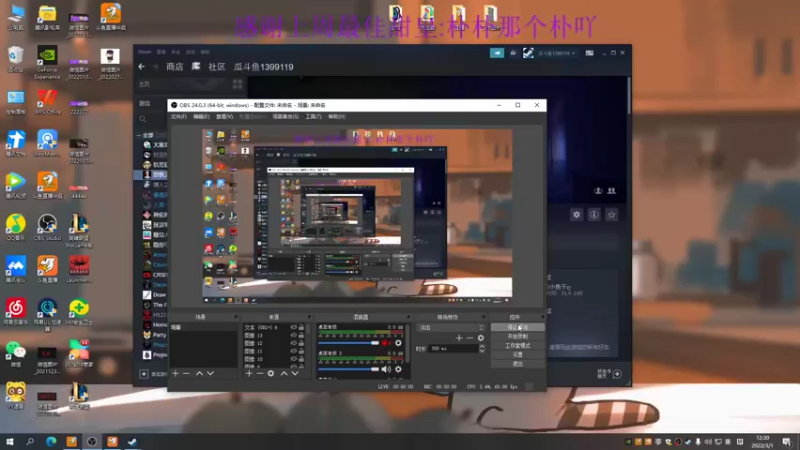Hide the 图像 11 source eye icon

tap(293, 351)
